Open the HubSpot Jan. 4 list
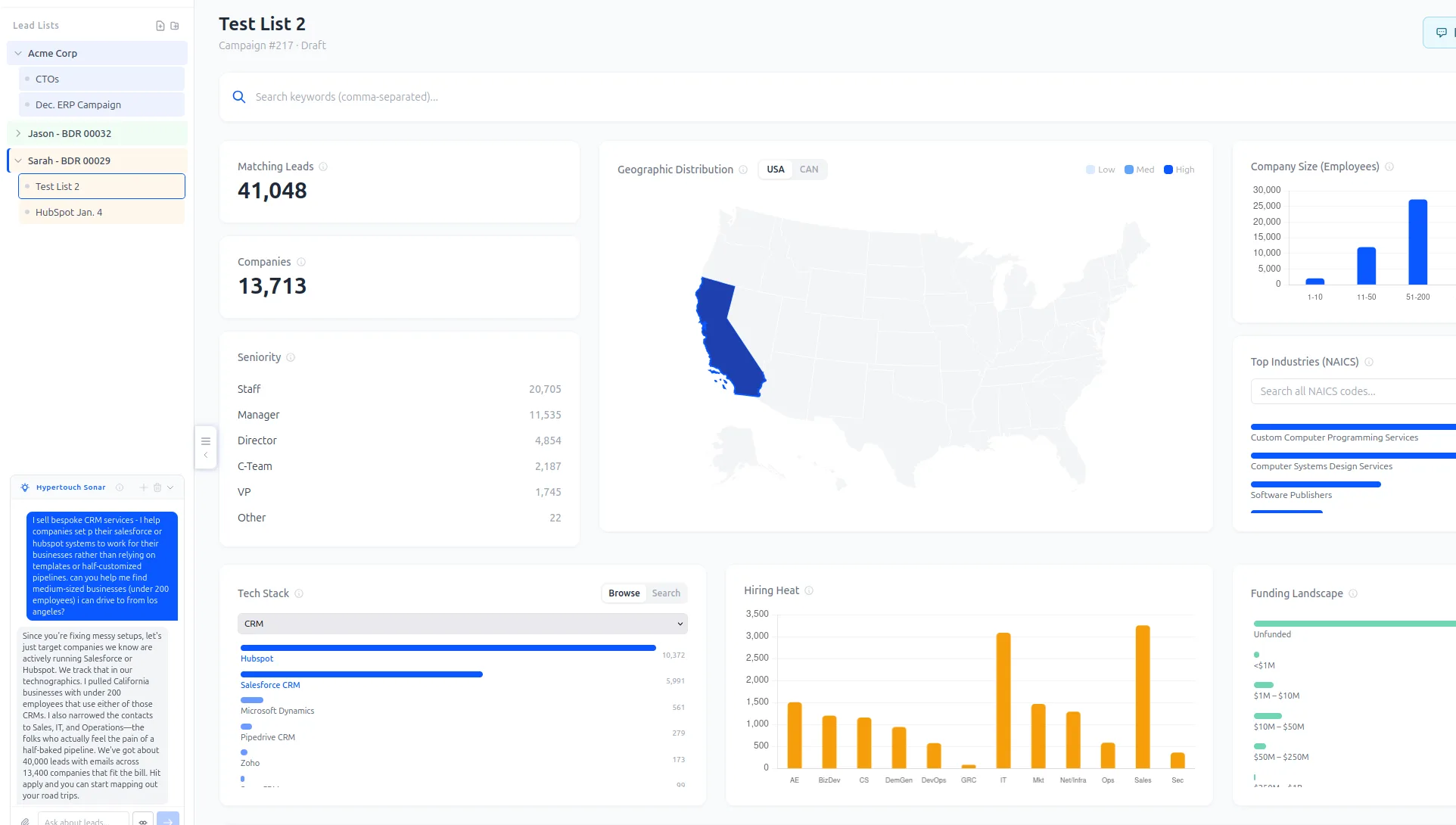Screen dimensions: 1456x825 click(x=101, y=212)
